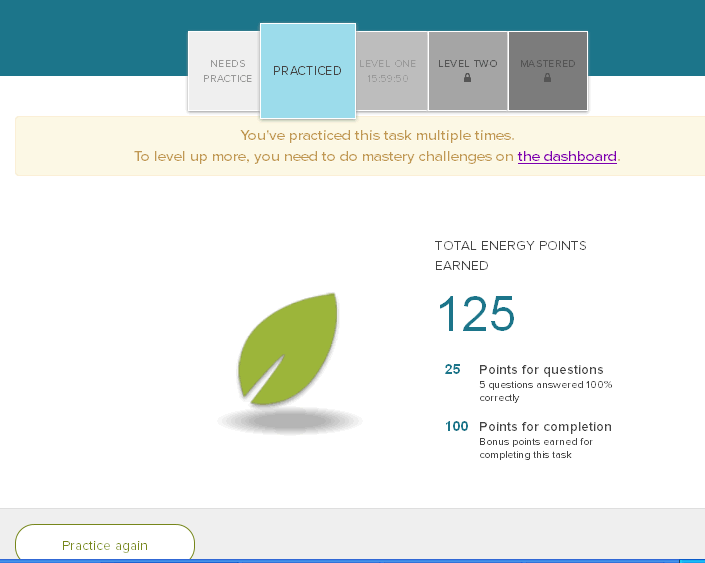Click the 'practiced this task multiple times' message
Screen dimensions: 705x563
(x=377, y=135)
